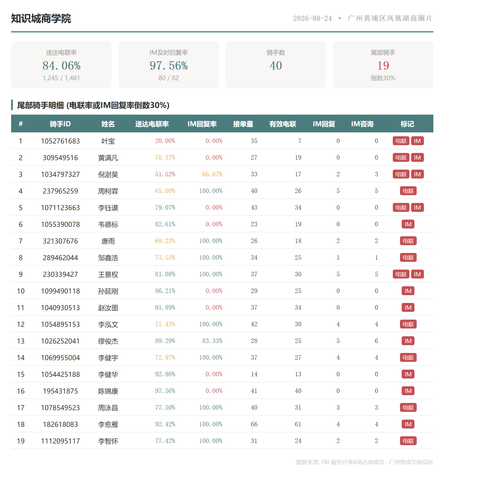Click rider ID 309549516
Image resolution: width=500 pixels, height=477 pixels.
point(60,158)
